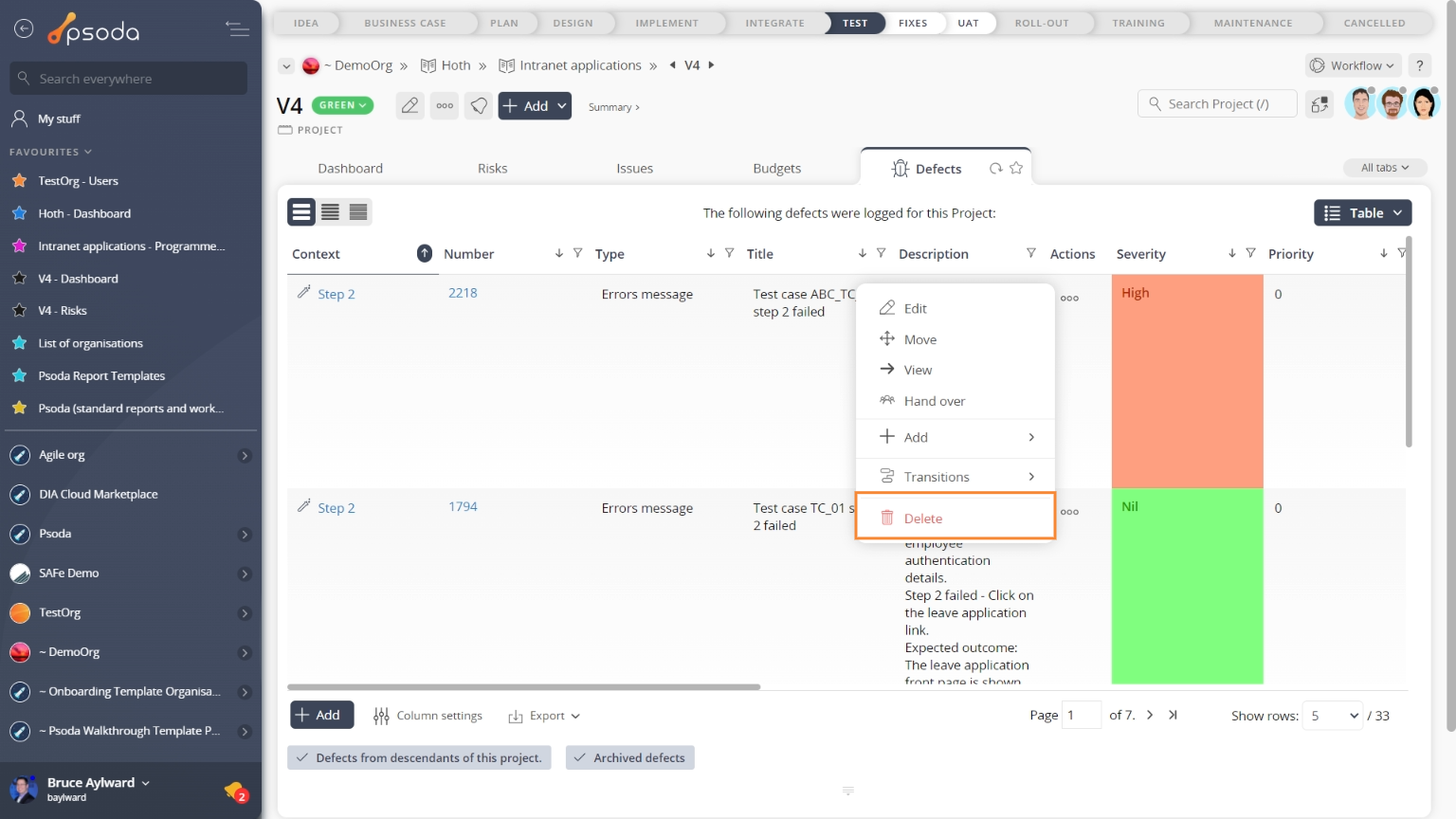Click the pencil edit icon next to V4
This screenshot has height=819, width=1456.
pyautogui.click(x=409, y=105)
